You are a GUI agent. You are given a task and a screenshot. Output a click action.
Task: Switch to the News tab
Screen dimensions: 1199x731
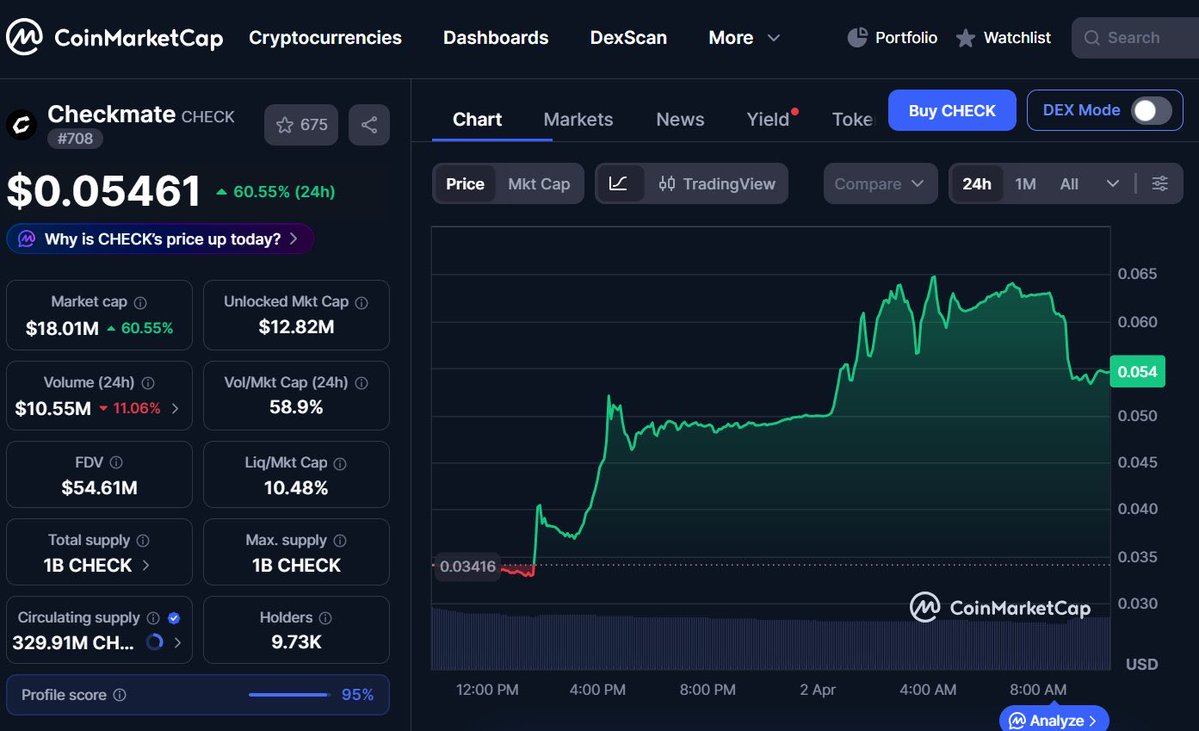click(680, 119)
